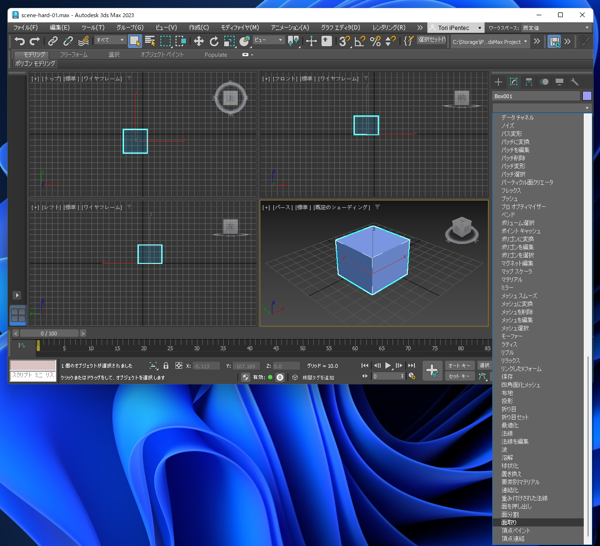This screenshot has width=600, height=546.
Task: Toggle the Percent Snap button
Action: 375,41
